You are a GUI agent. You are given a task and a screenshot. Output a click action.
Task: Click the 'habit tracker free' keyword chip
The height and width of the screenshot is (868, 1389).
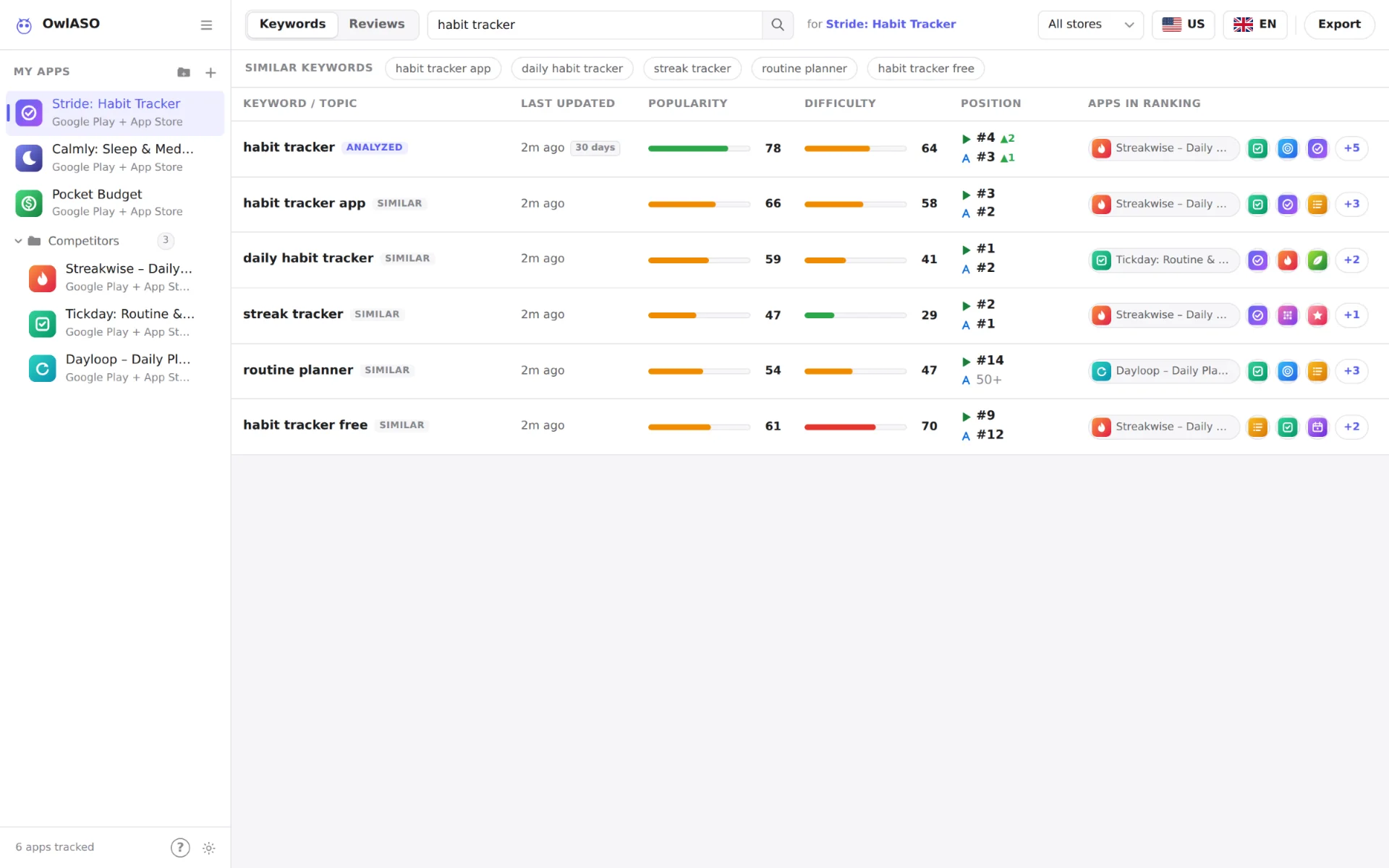(925, 69)
